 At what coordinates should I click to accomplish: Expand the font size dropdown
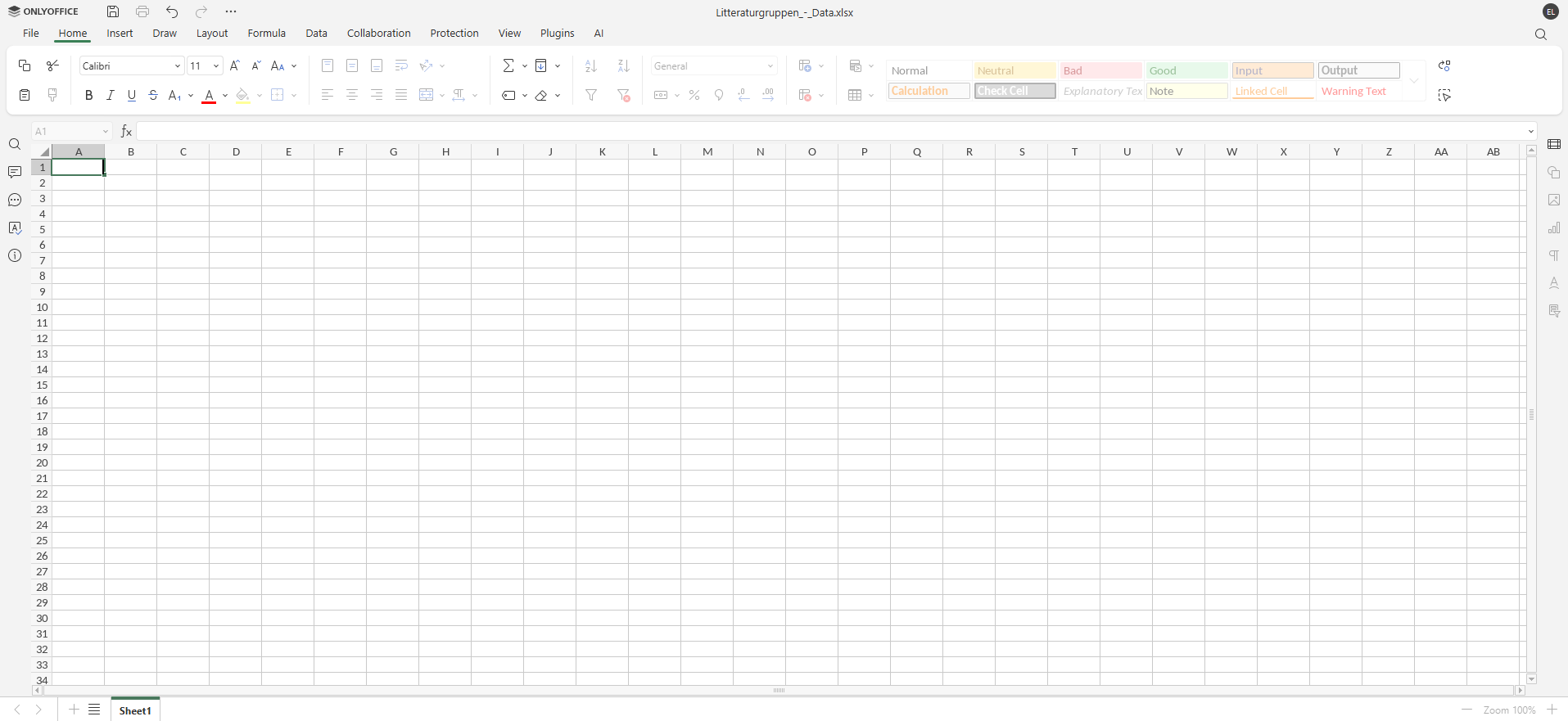point(215,65)
